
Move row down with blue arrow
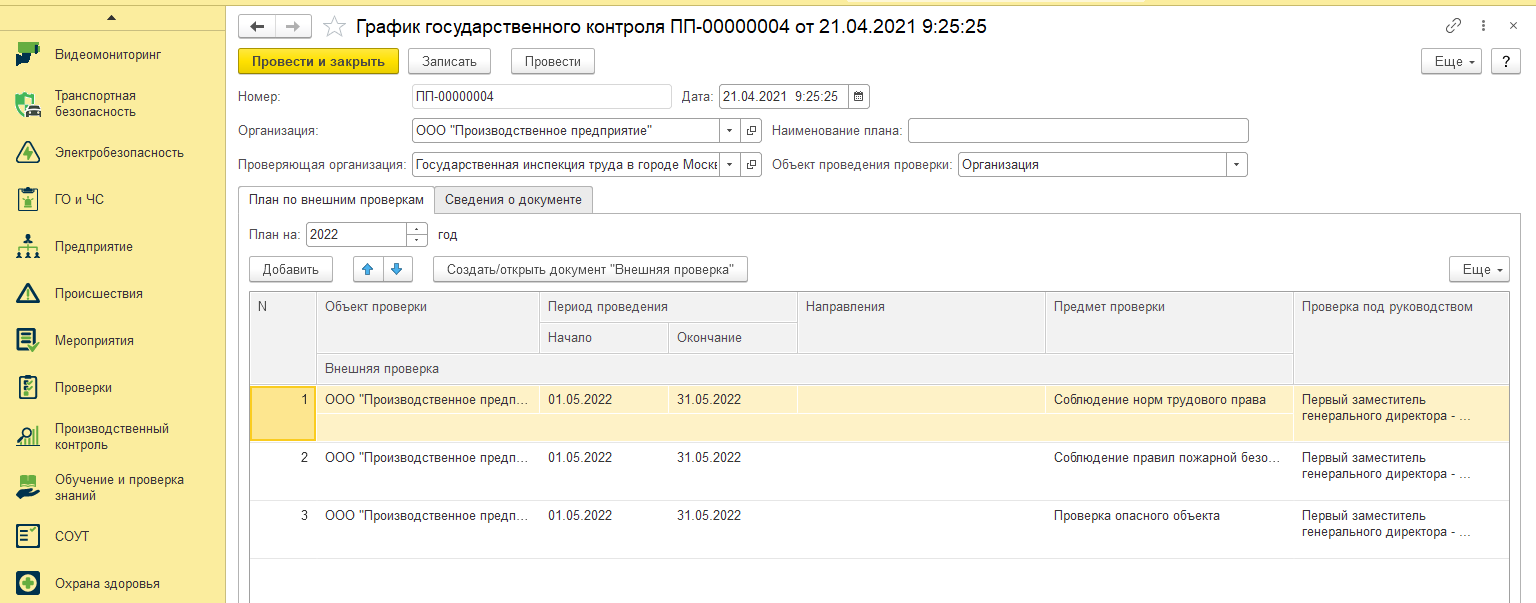pyautogui.click(x=397, y=269)
